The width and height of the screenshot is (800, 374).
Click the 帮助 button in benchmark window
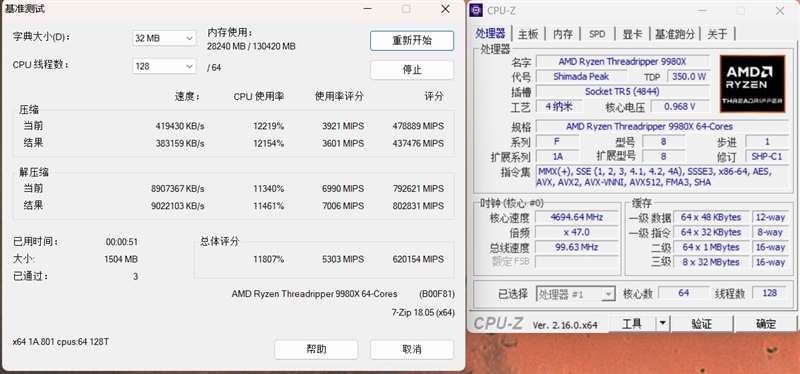[x=316, y=350]
